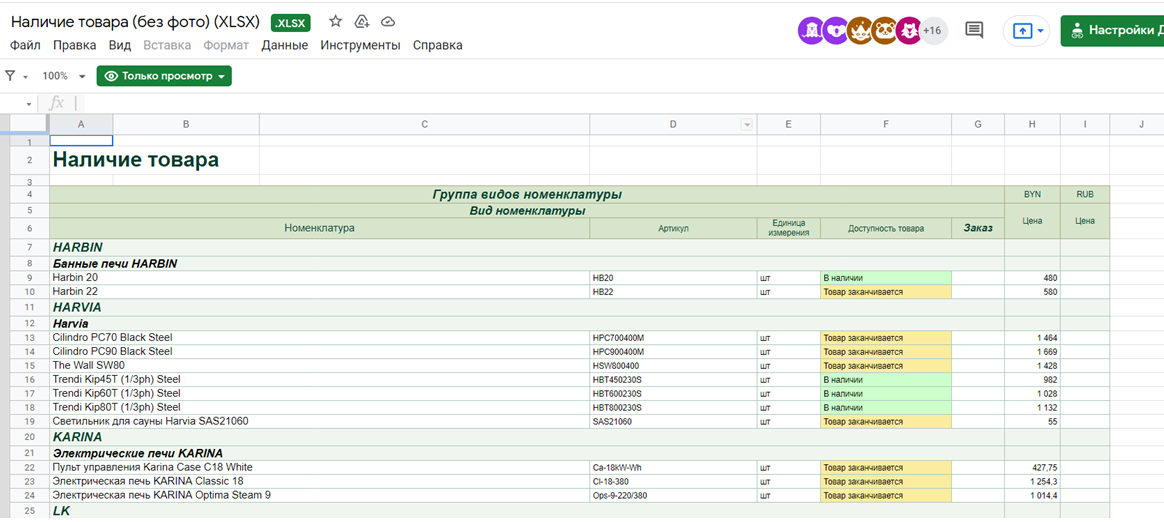Select the KARINA group row cell
Image resolution: width=1164 pixels, height=522 pixels.
coord(526,437)
